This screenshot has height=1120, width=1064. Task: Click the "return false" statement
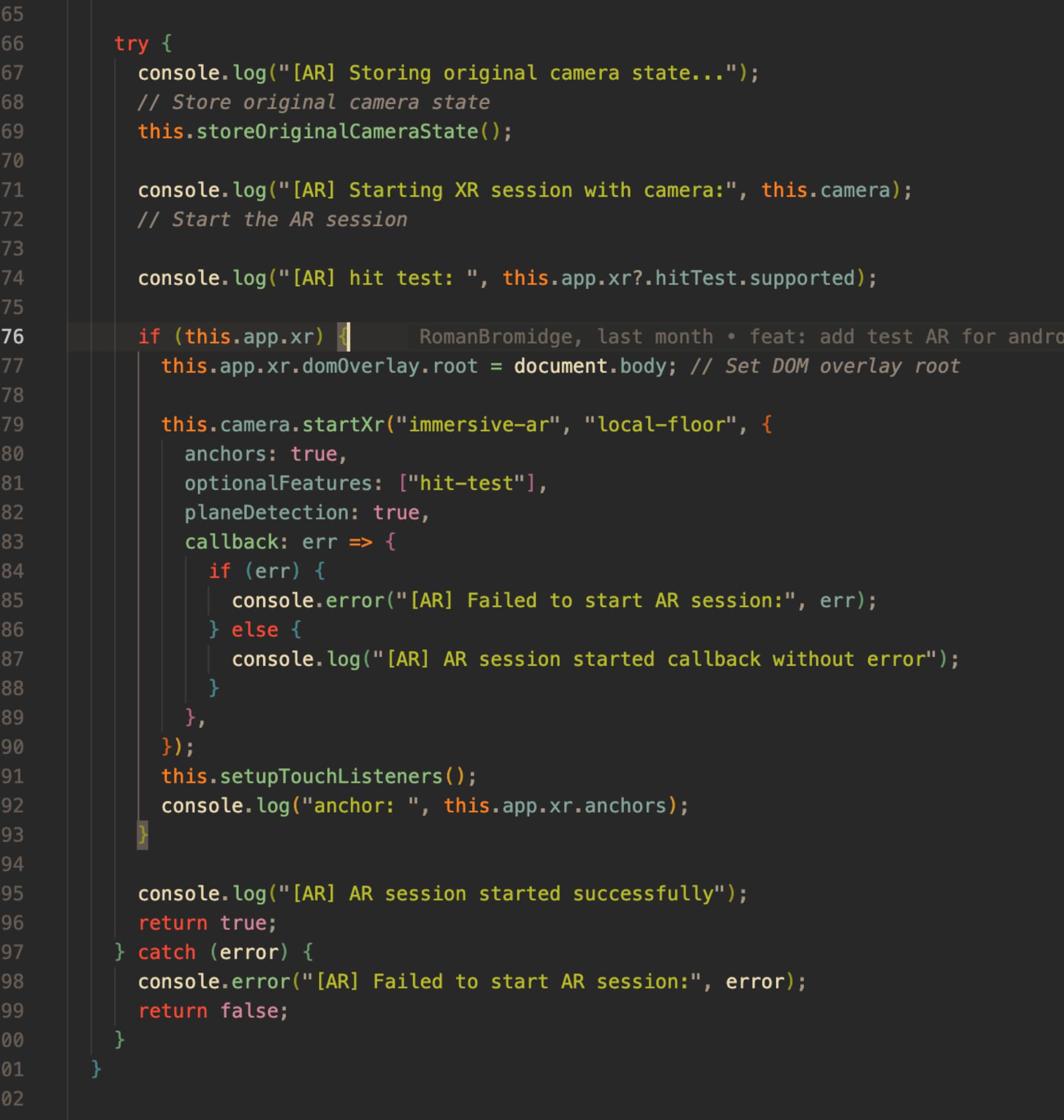click(x=213, y=1011)
